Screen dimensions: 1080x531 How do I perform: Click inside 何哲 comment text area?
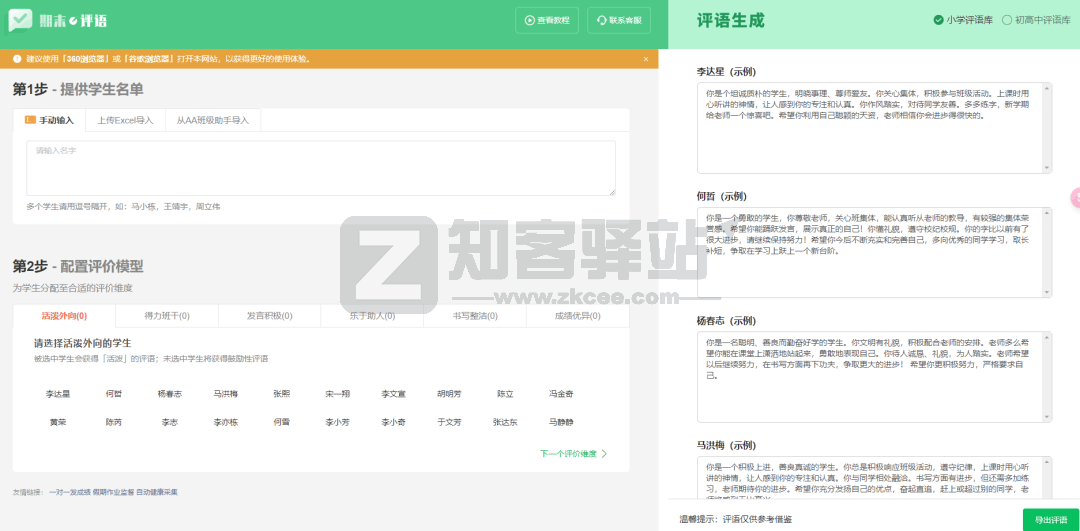tap(868, 250)
